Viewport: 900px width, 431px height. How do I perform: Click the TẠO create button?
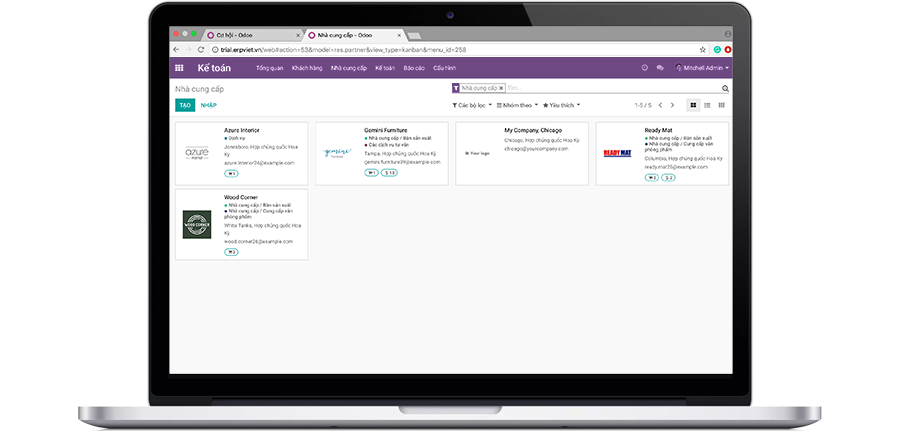point(185,105)
